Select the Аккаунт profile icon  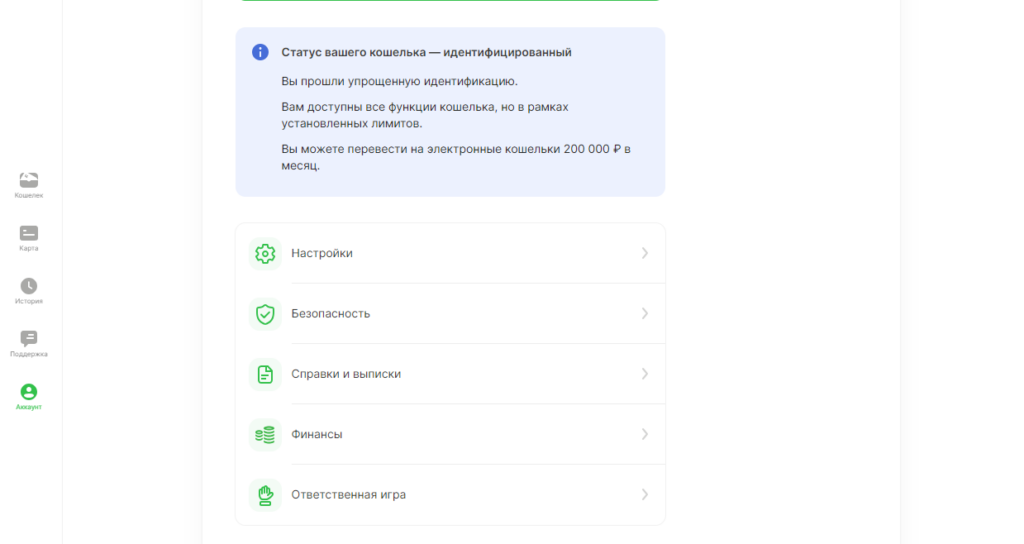click(29, 392)
